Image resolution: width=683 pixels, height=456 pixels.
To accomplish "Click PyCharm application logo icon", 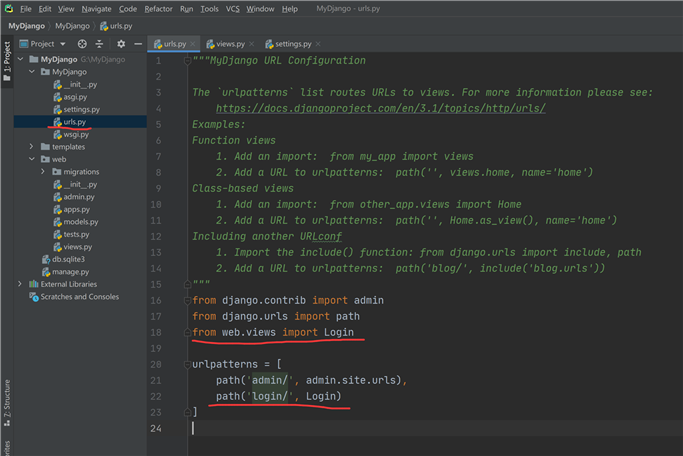I will (x=9, y=9).
